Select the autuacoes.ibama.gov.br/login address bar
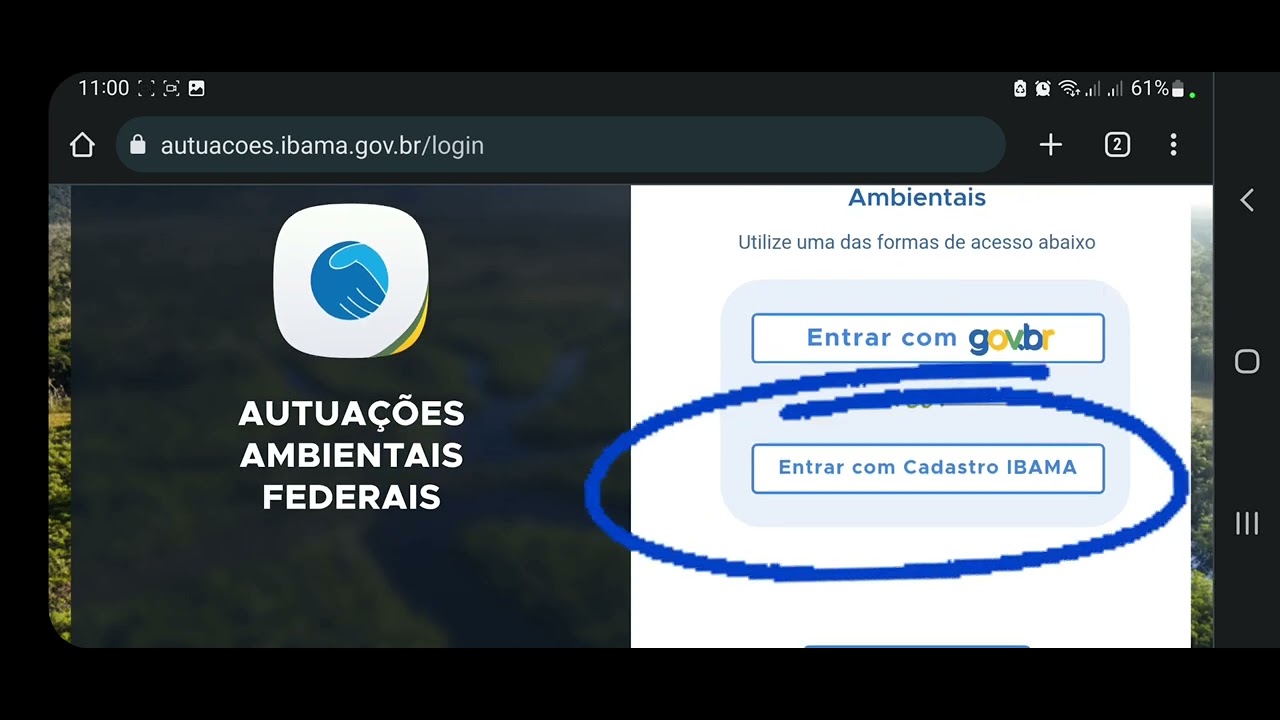Screen dimensions: 1280x720 pyautogui.click(x=560, y=145)
